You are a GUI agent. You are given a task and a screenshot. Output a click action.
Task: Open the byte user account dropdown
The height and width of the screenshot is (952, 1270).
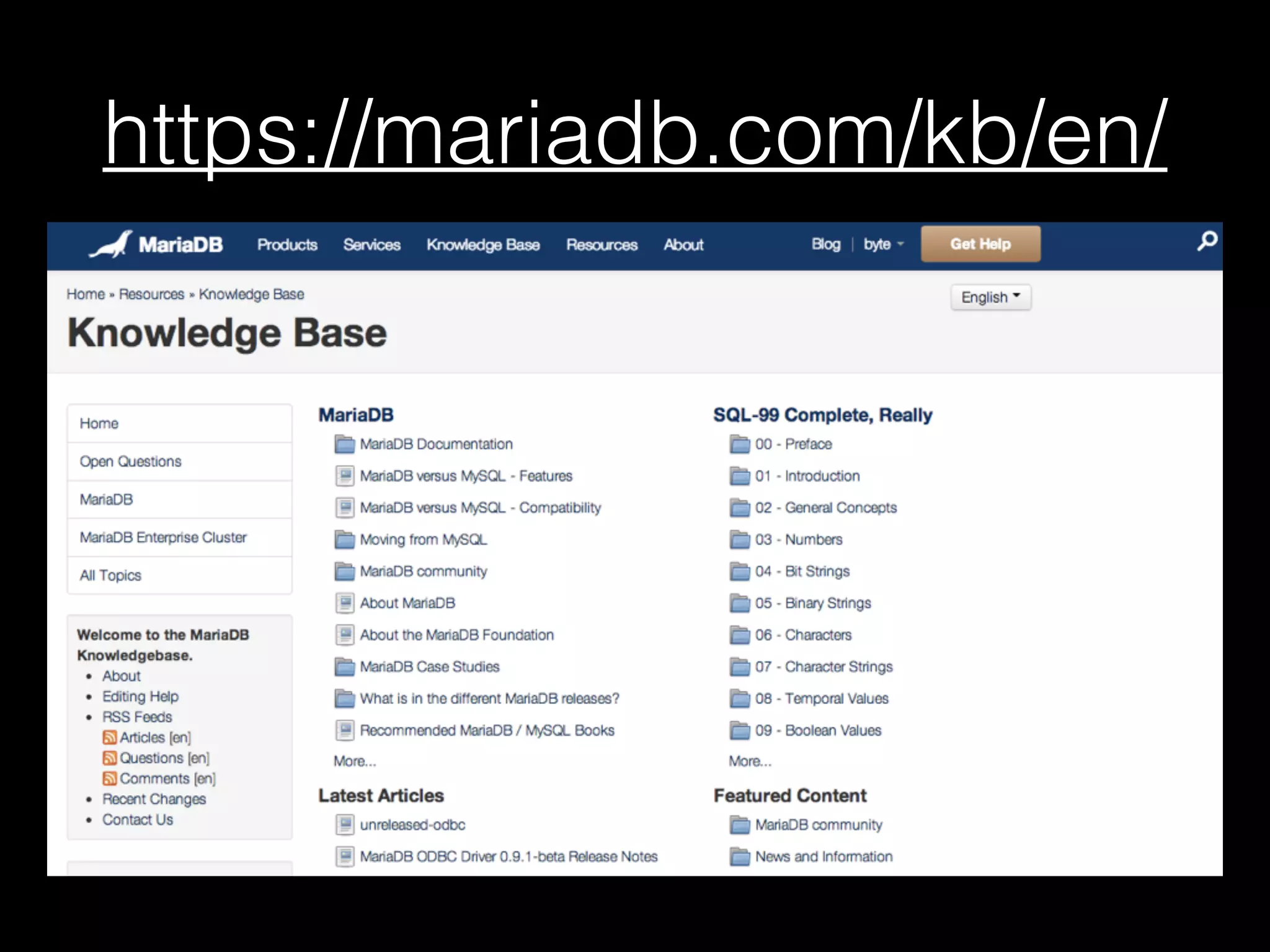click(884, 244)
